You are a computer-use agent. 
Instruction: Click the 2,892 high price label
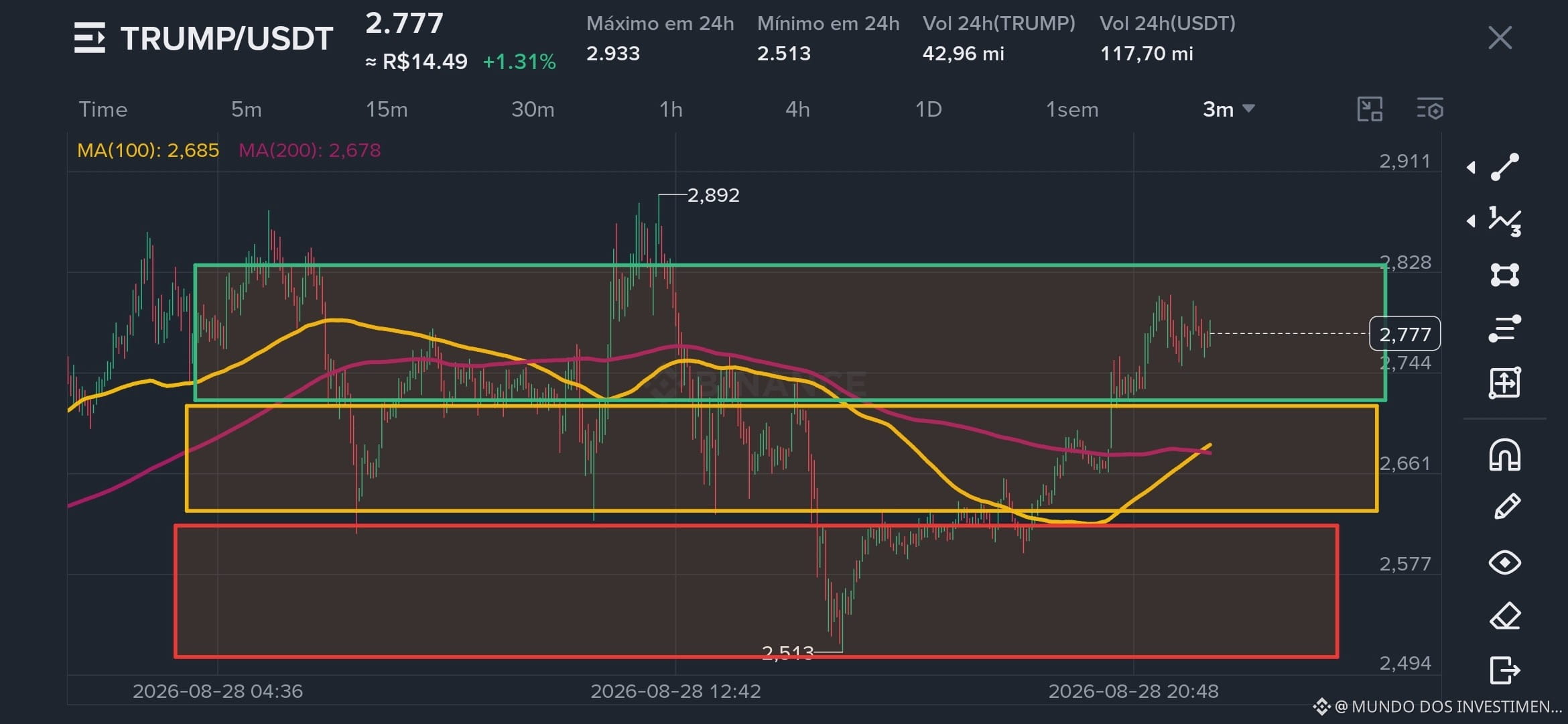point(714,195)
